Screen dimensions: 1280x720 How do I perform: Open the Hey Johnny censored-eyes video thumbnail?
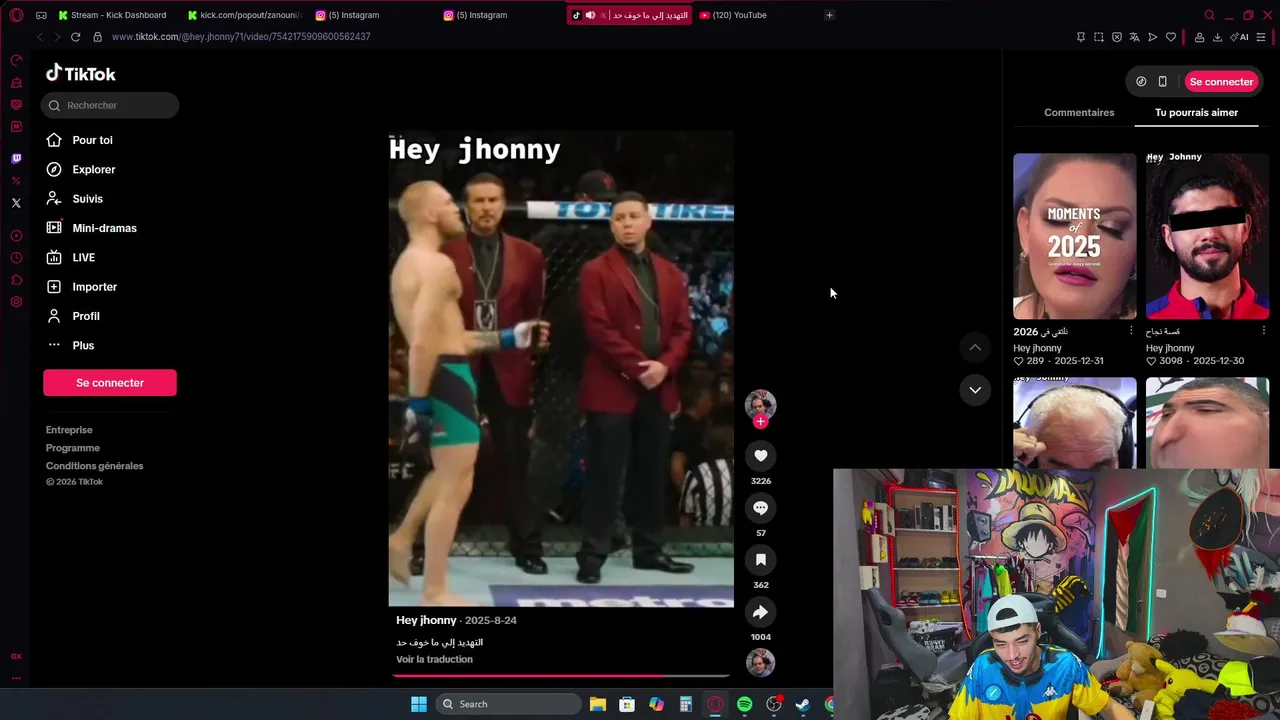[x=1207, y=236]
